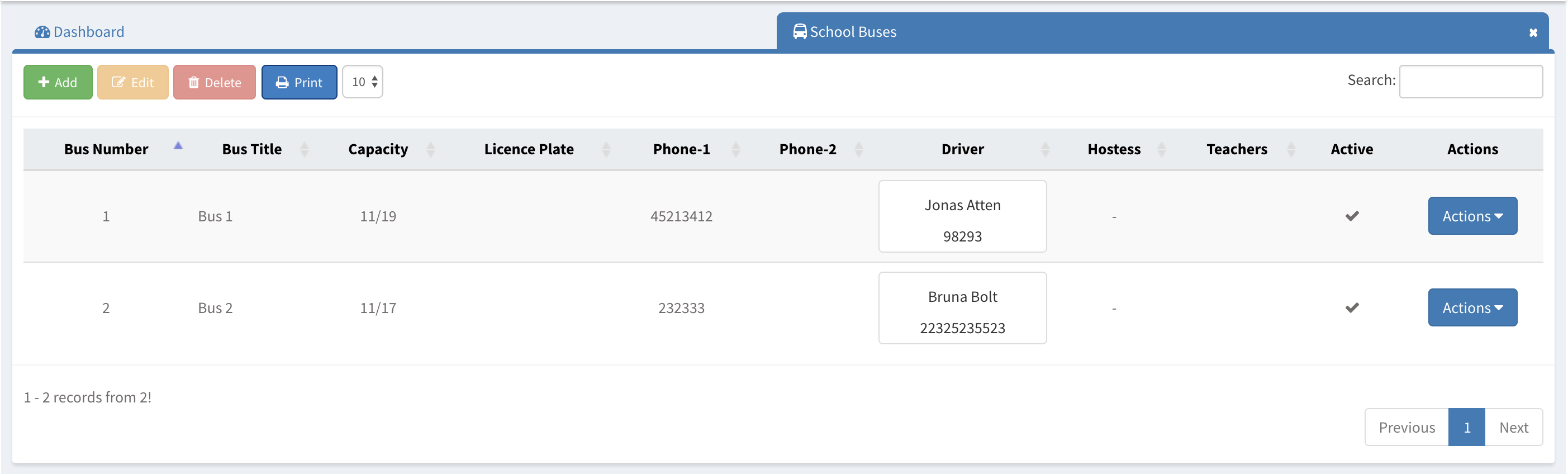Image resolution: width=1568 pixels, height=474 pixels.
Task: Close the School Buses tab
Action: (1533, 33)
